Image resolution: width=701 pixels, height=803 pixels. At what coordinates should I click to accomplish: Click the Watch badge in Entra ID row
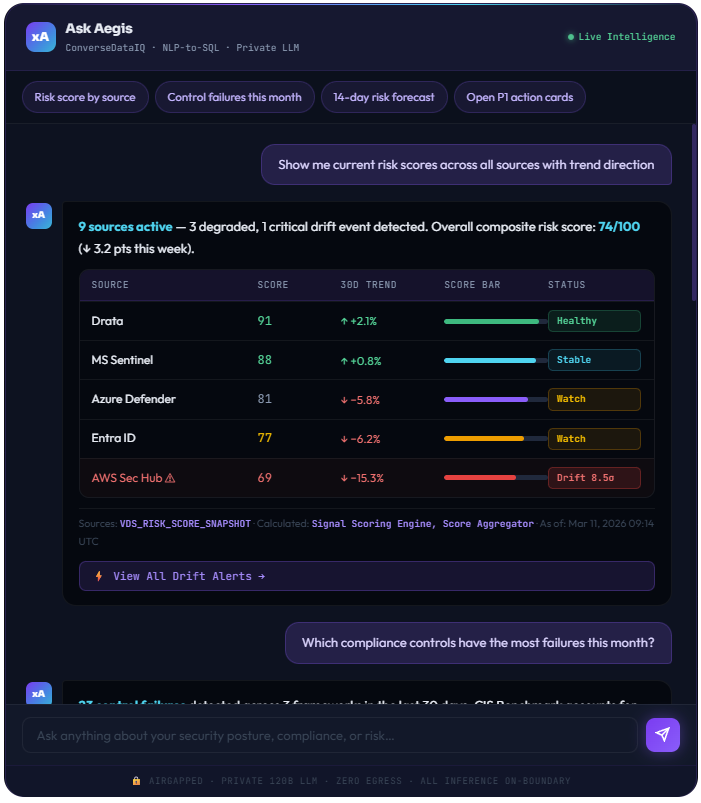[x=594, y=439]
